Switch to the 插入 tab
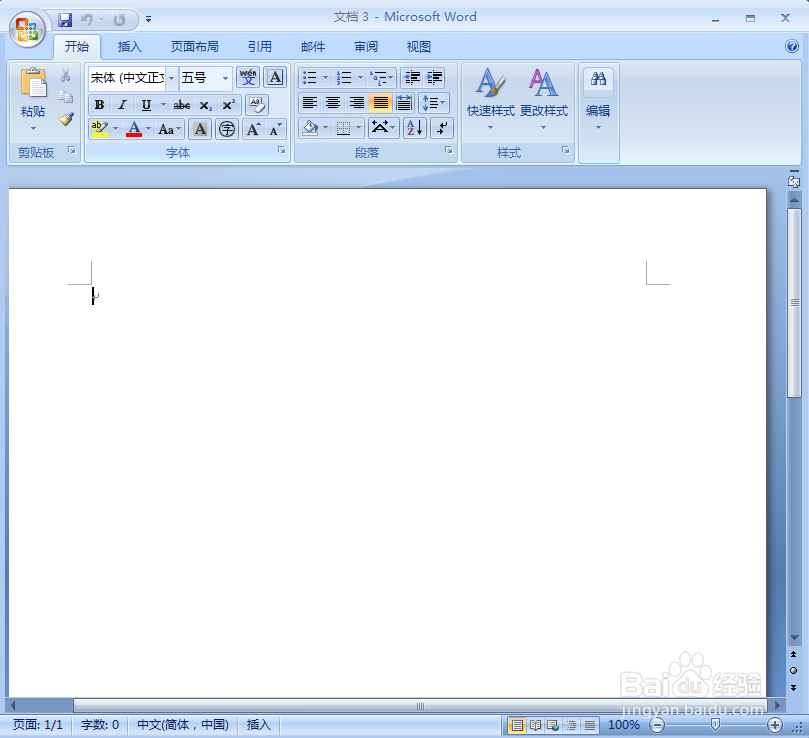Image resolution: width=809 pixels, height=738 pixels. (130, 47)
